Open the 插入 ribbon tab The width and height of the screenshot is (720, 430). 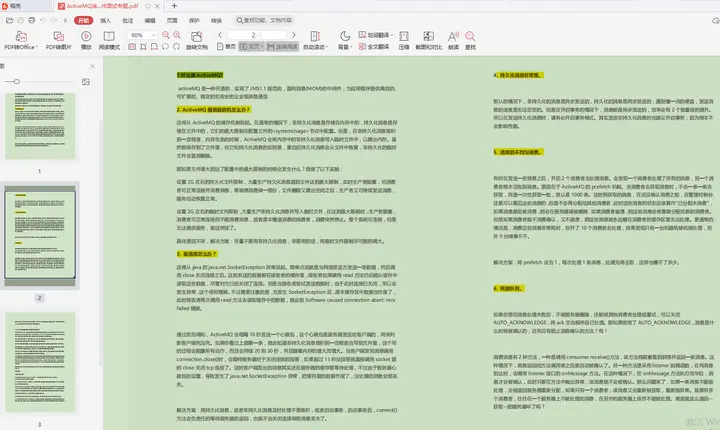pyautogui.click(x=106, y=20)
